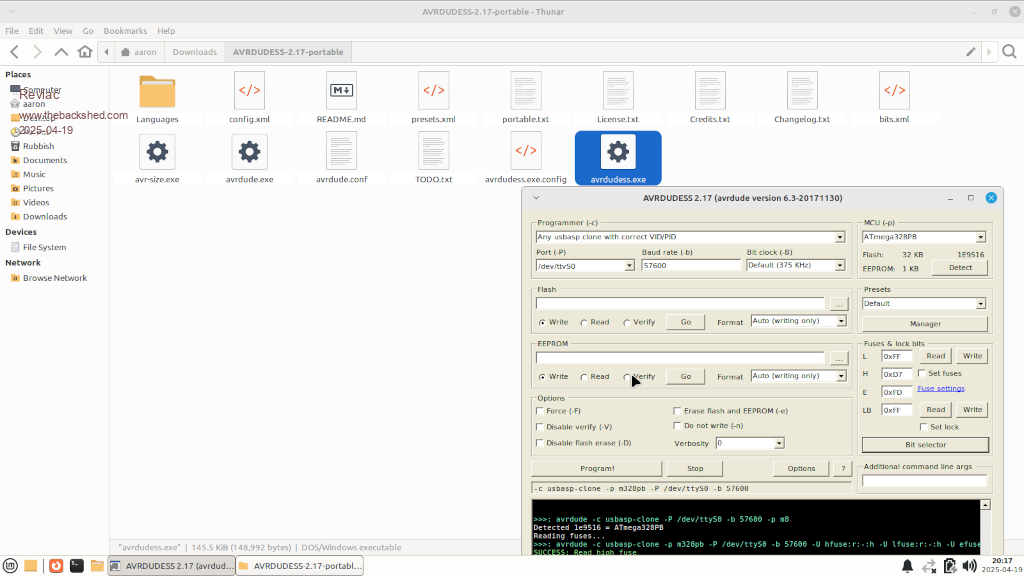1024x576 pixels.
Task: Select the avr-size.exe executable icon
Action: coord(157,152)
